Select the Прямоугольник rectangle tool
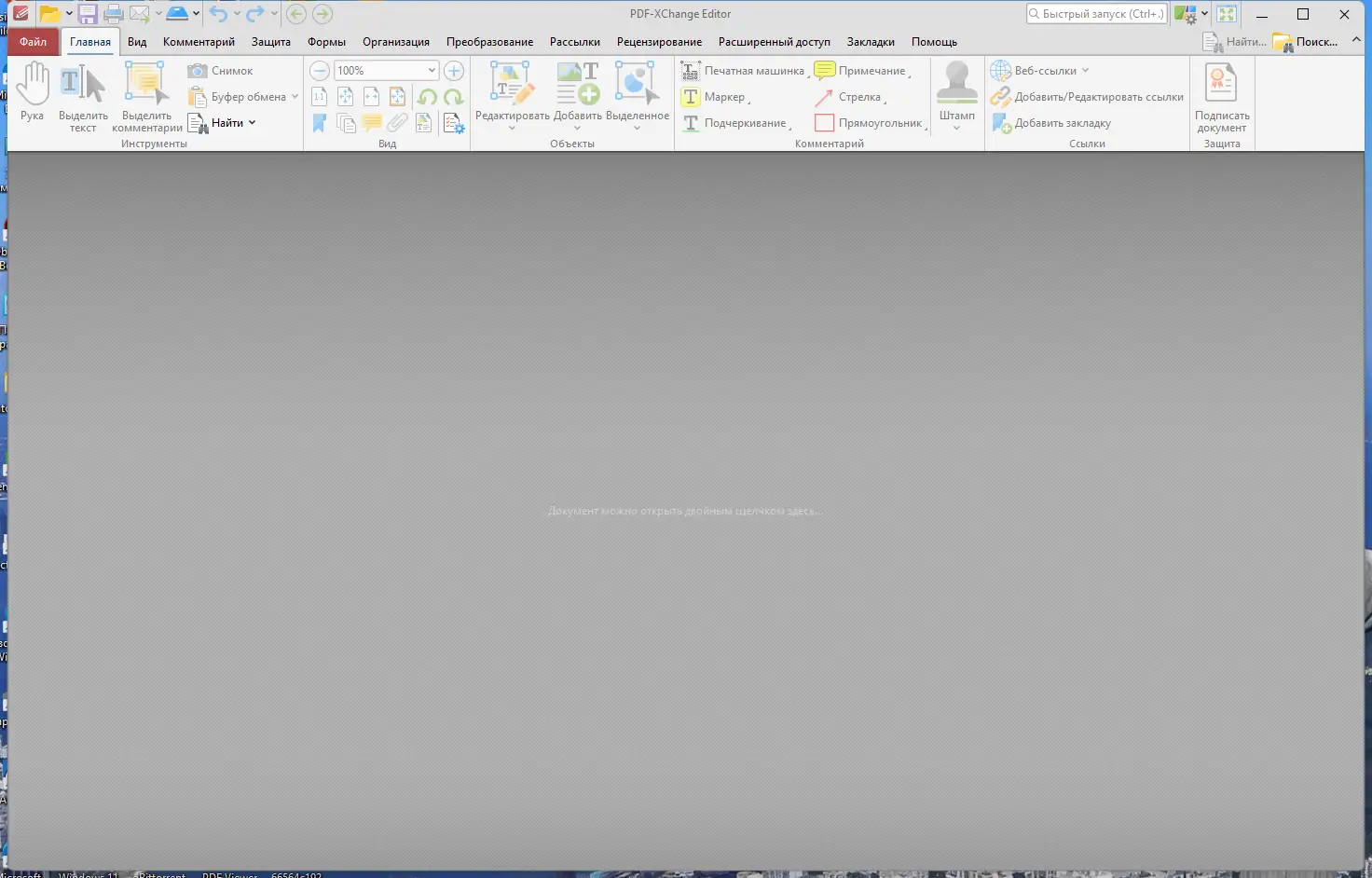This screenshot has height=878, width=1372. point(870,123)
